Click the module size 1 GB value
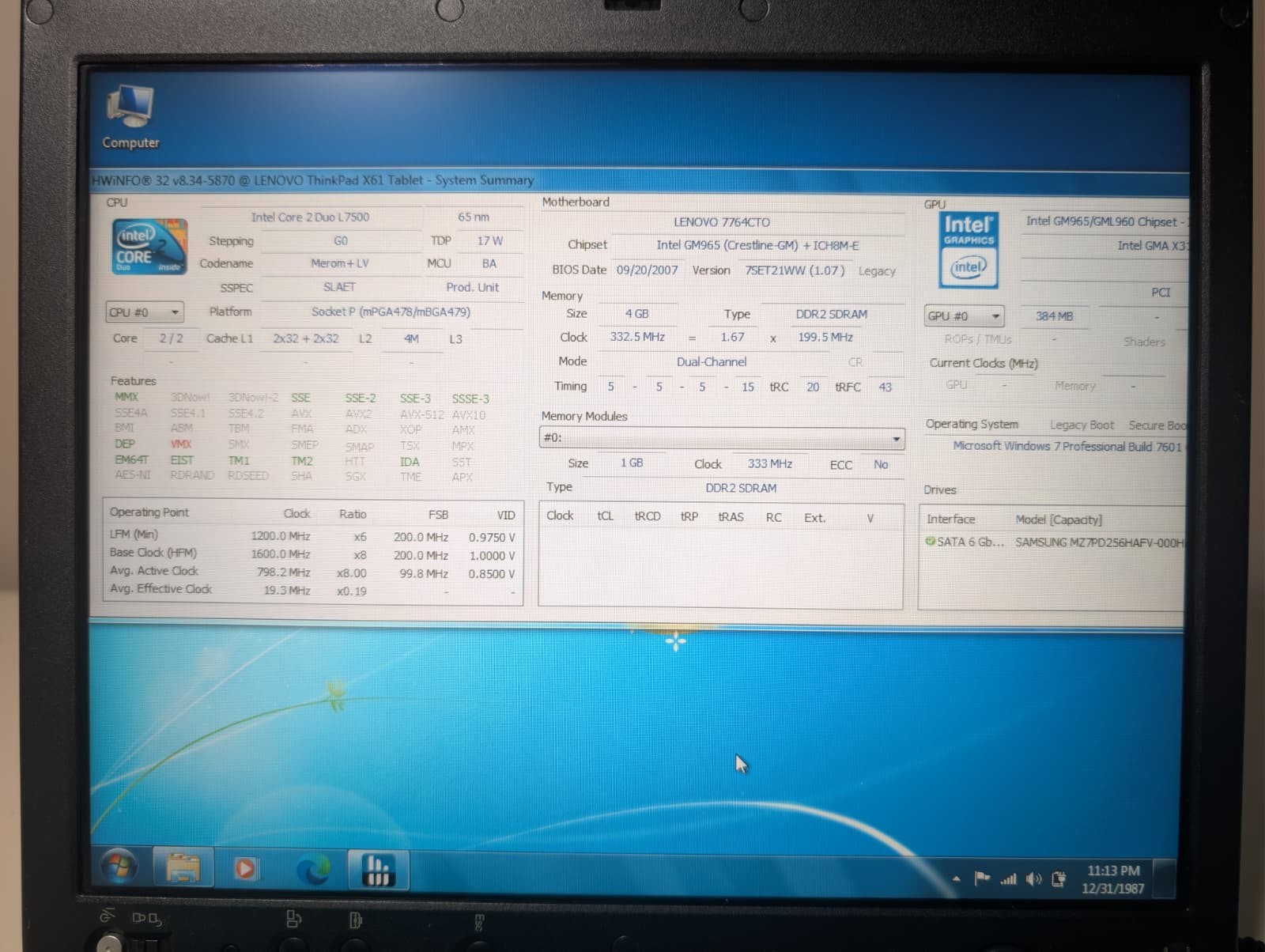Image resolution: width=1265 pixels, height=952 pixels. (x=632, y=463)
